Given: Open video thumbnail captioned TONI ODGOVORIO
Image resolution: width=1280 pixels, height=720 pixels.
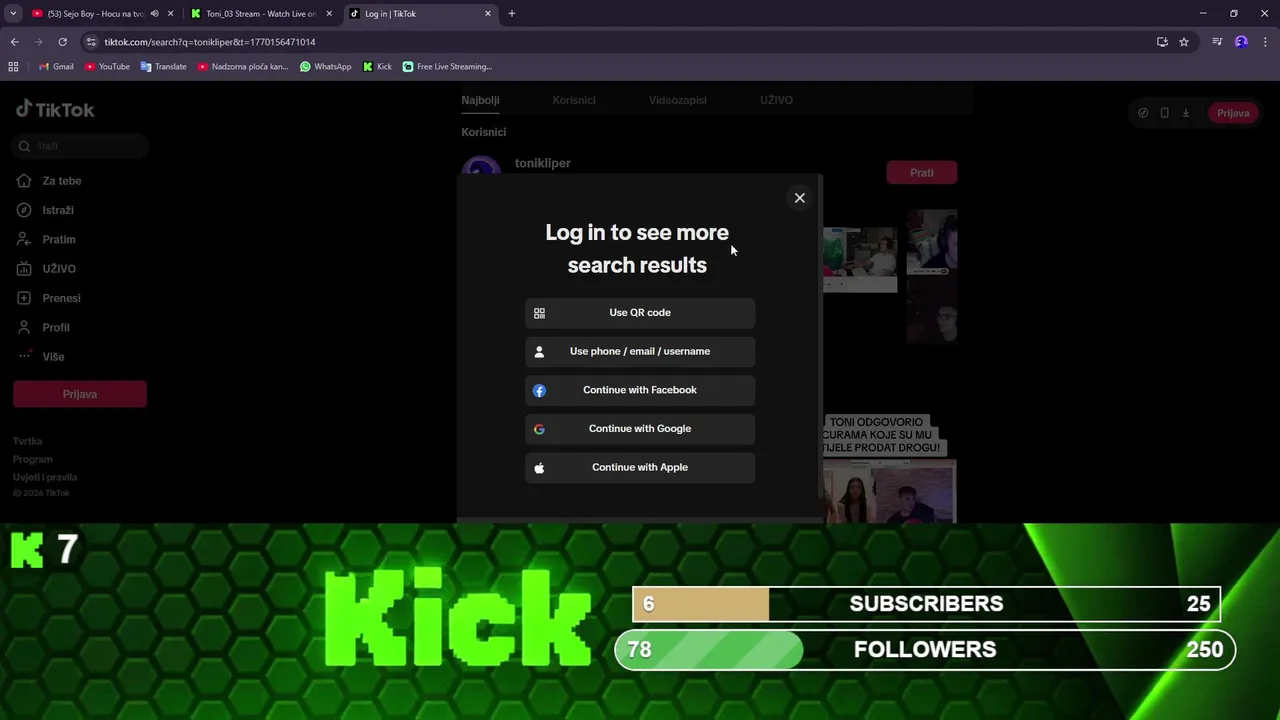Looking at the screenshot, I should coord(888,470).
